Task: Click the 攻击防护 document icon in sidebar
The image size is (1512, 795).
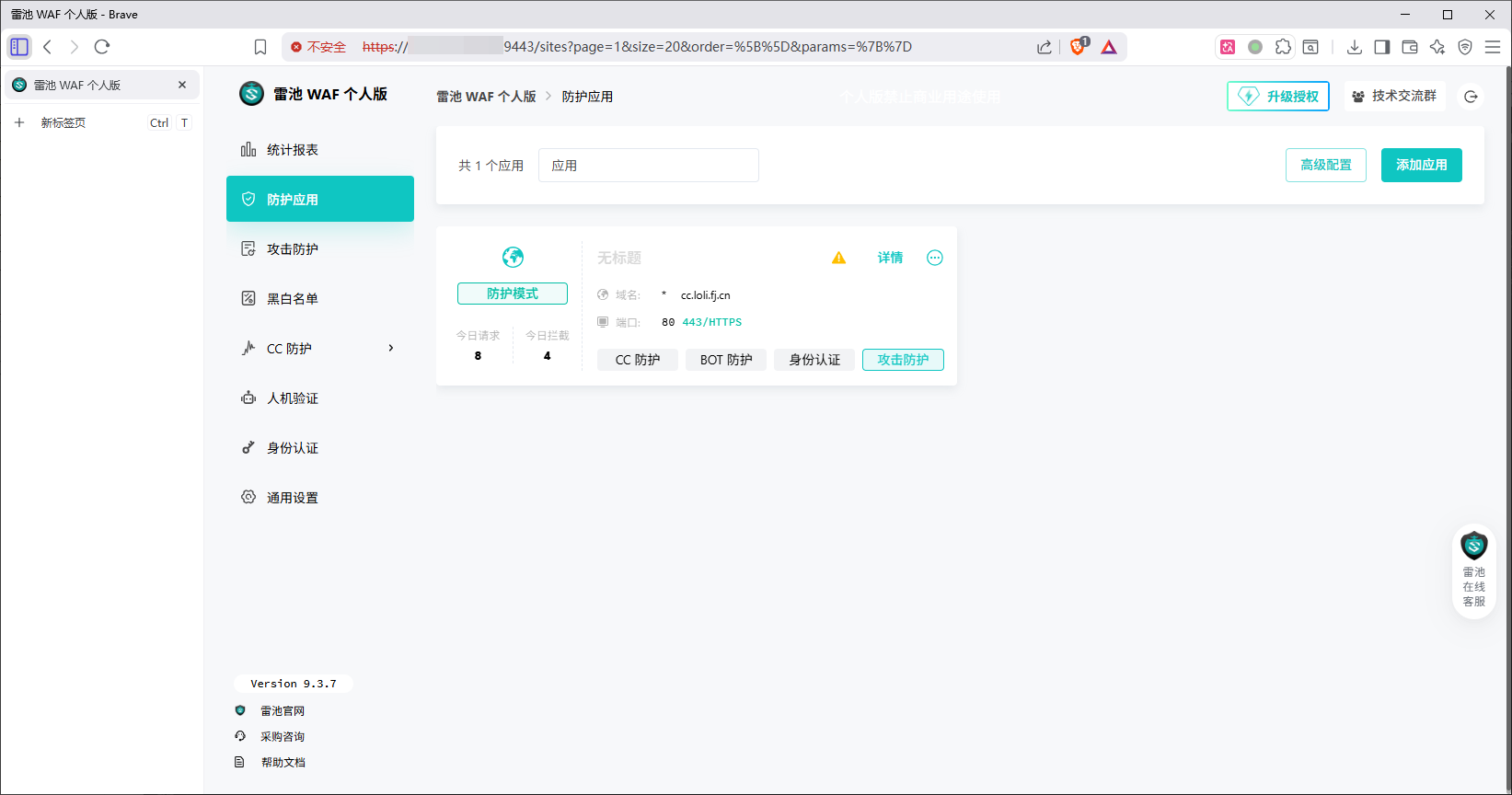Action: coord(248,248)
